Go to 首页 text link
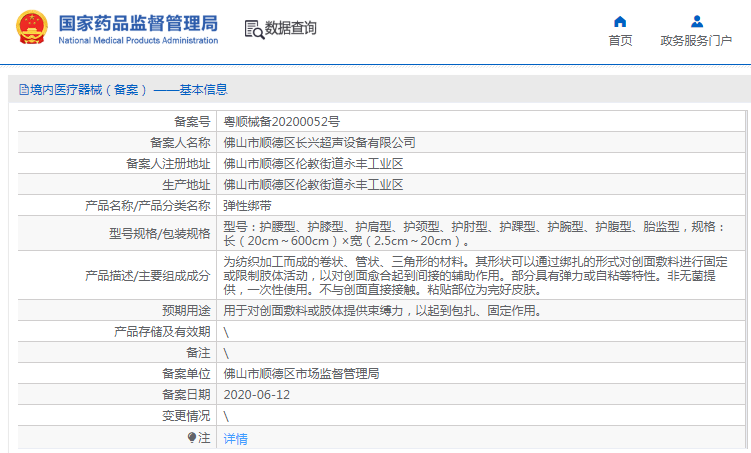Screen dimensions: 751x453 coord(620,40)
